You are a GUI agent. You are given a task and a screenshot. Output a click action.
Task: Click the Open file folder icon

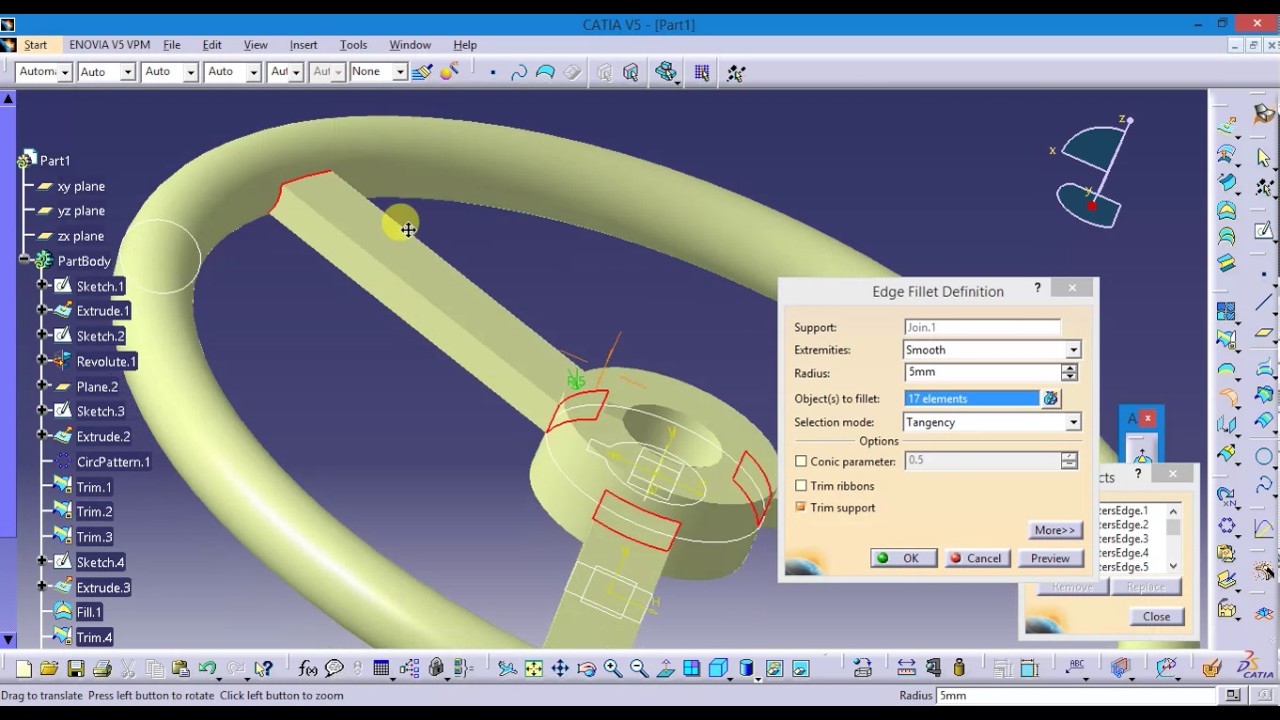(x=49, y=669)
